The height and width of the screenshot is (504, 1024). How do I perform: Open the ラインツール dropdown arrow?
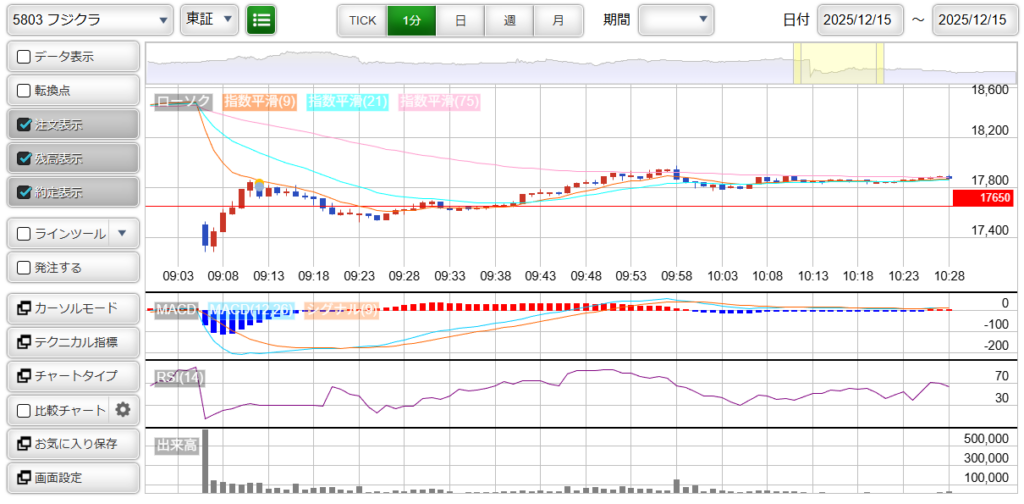pyautogui.click(x=123, y=234)
